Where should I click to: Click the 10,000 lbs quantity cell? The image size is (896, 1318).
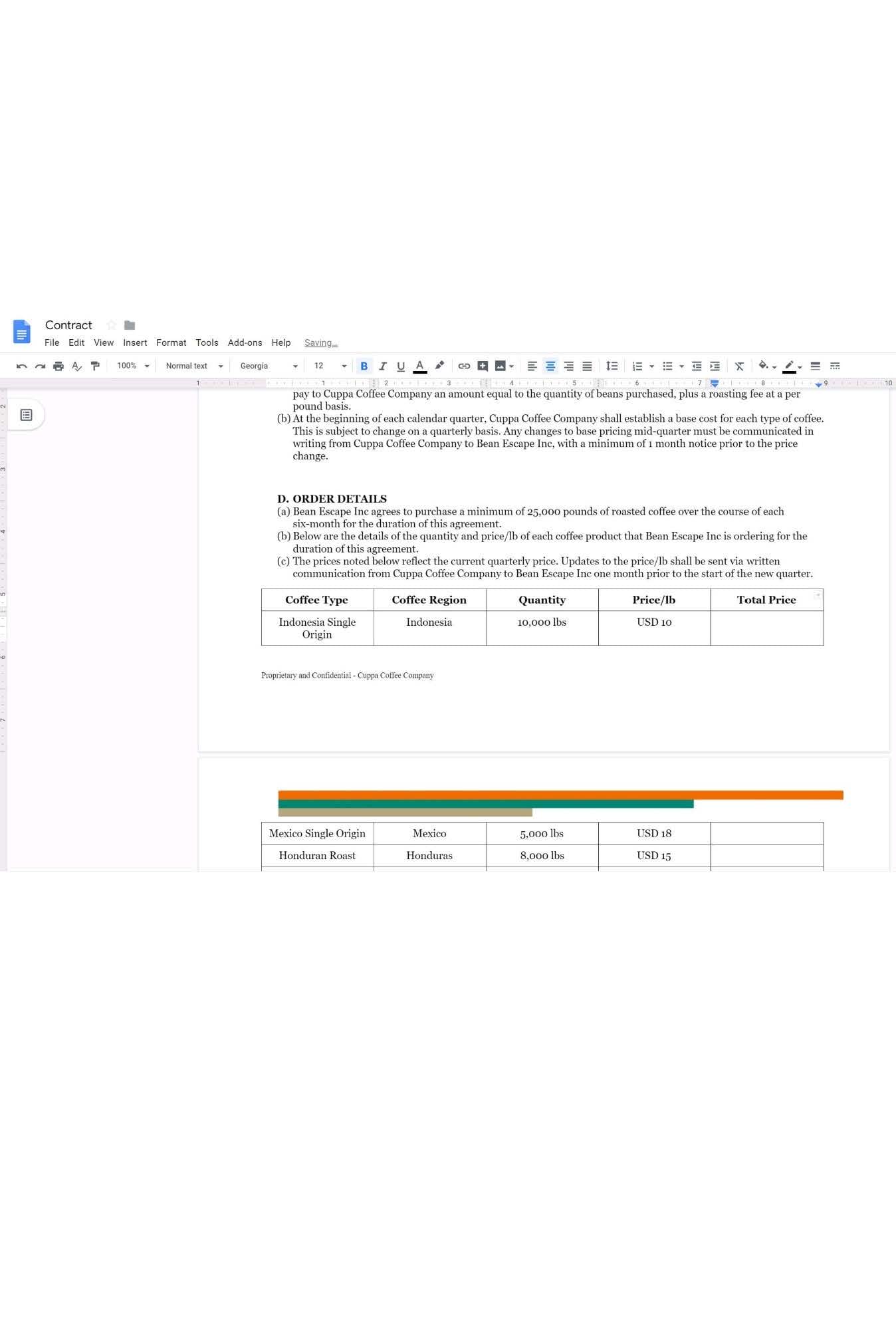(x=542, y=628)
